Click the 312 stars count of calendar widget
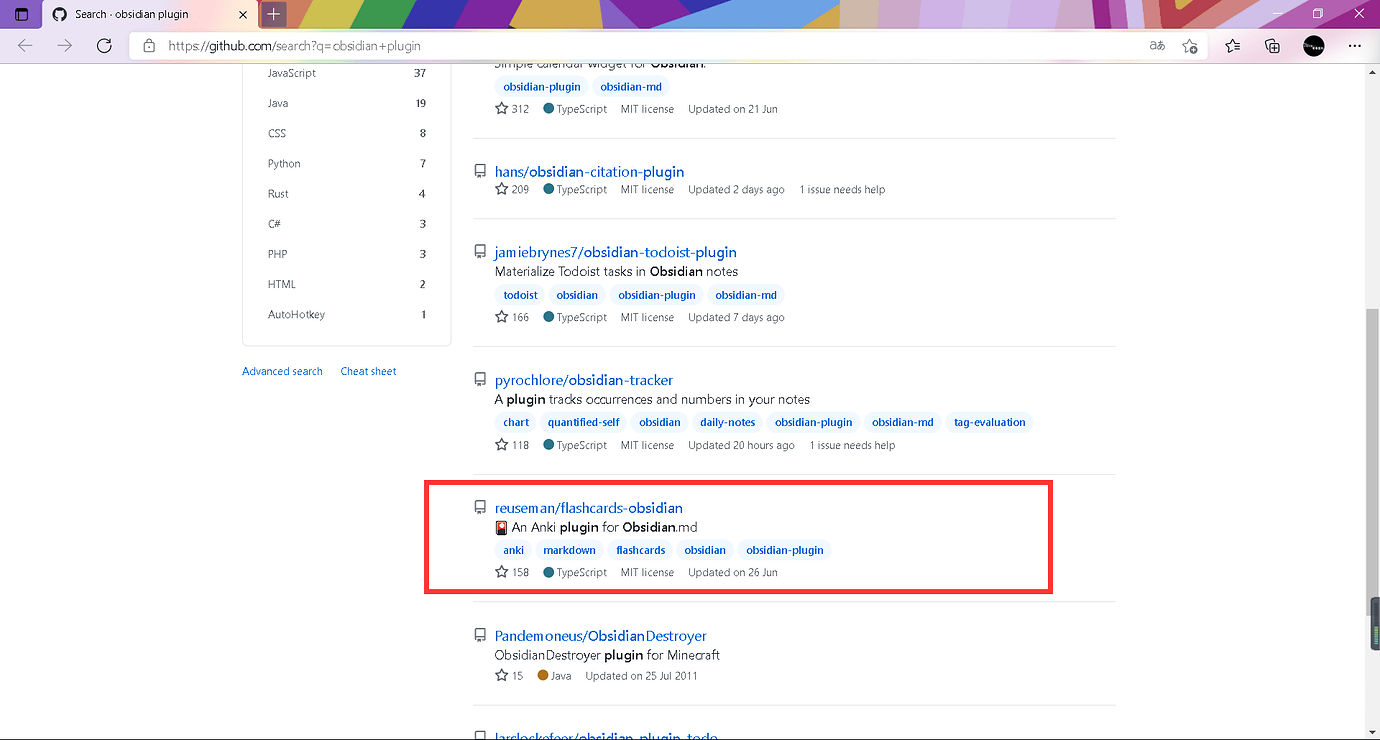This screenshot has width=1380, height=740. point(512,109)
